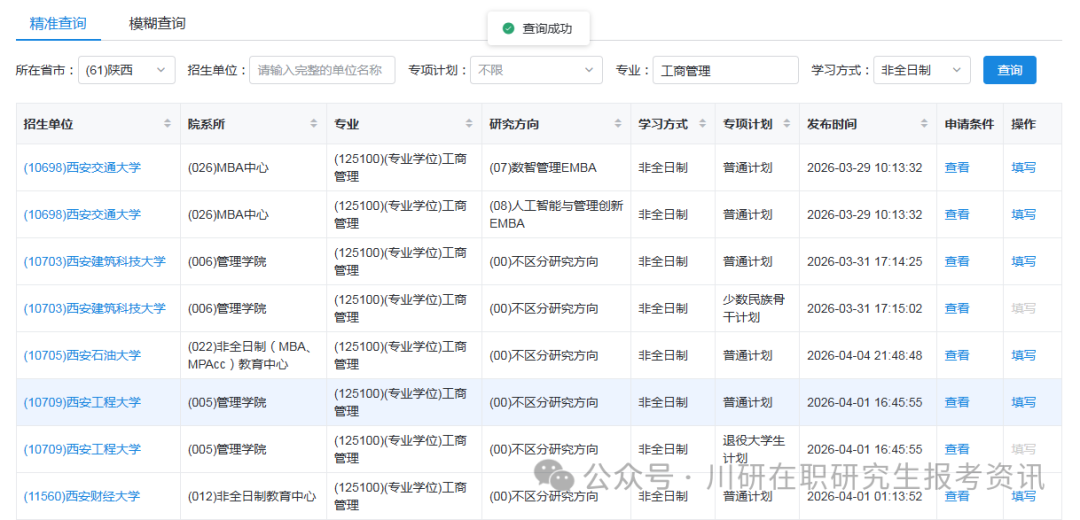Select the (012)非全日制教育中心 cell
This screenshot has height=520, width=1080.
(x=252, y=496)
